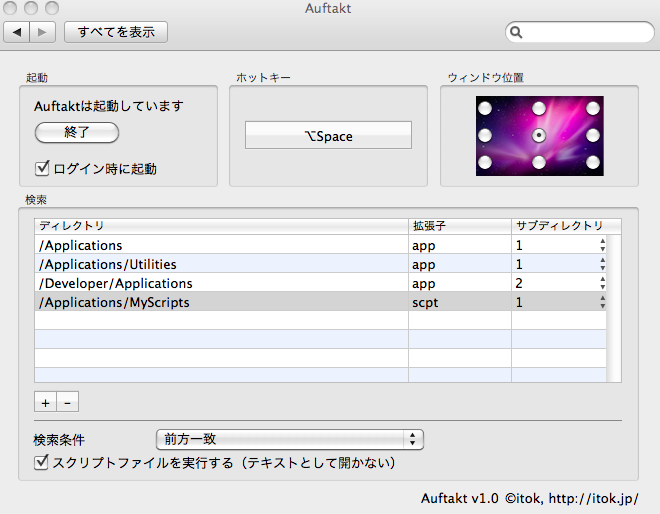This screenshot has height=514, width=660.
Task: Toggle the ログイン時に起動 checkbox
Action: click(x=42, y=168)
